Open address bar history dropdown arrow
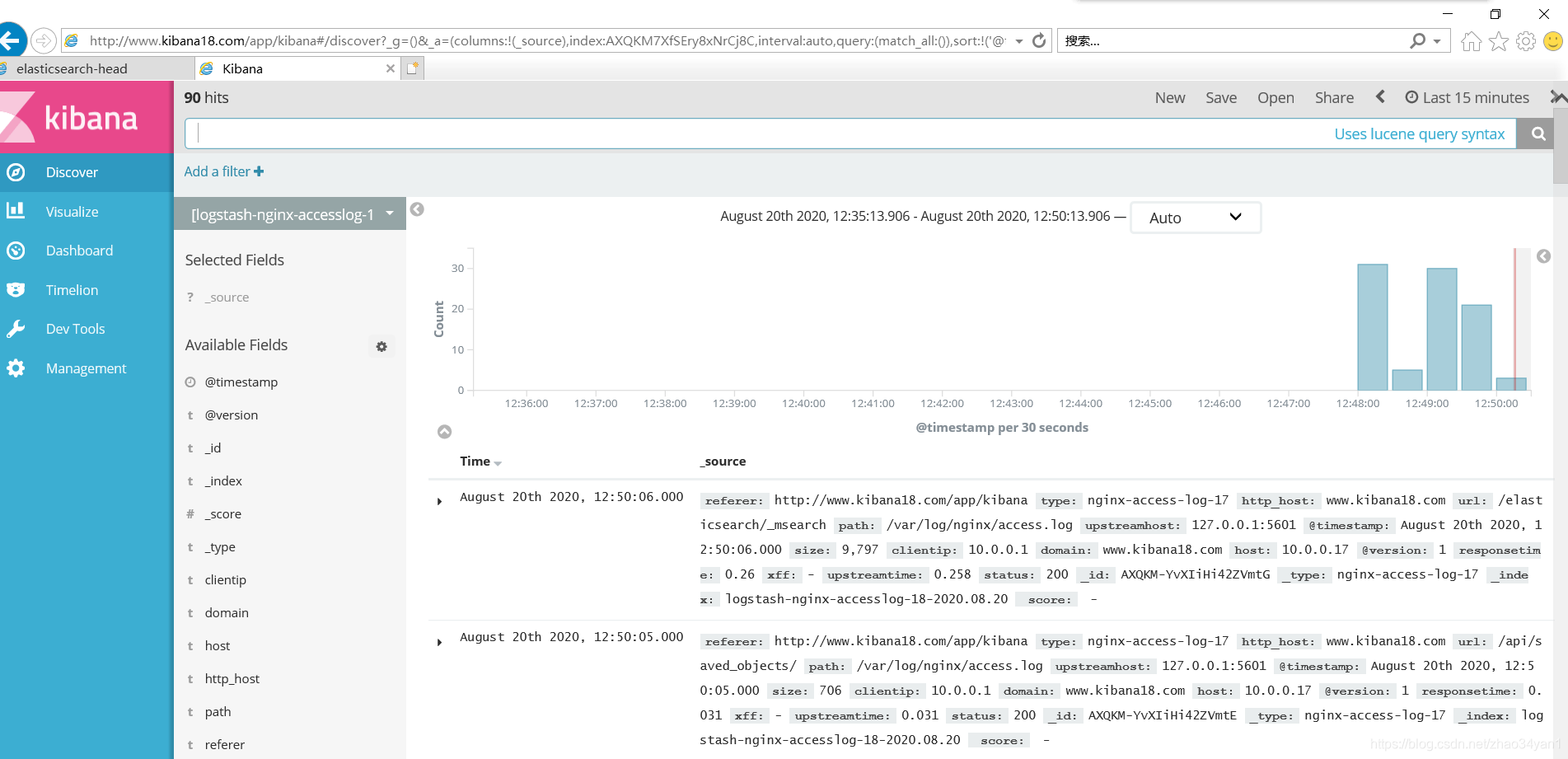This screenshot has width=1568, height=759. (1020, 41)
